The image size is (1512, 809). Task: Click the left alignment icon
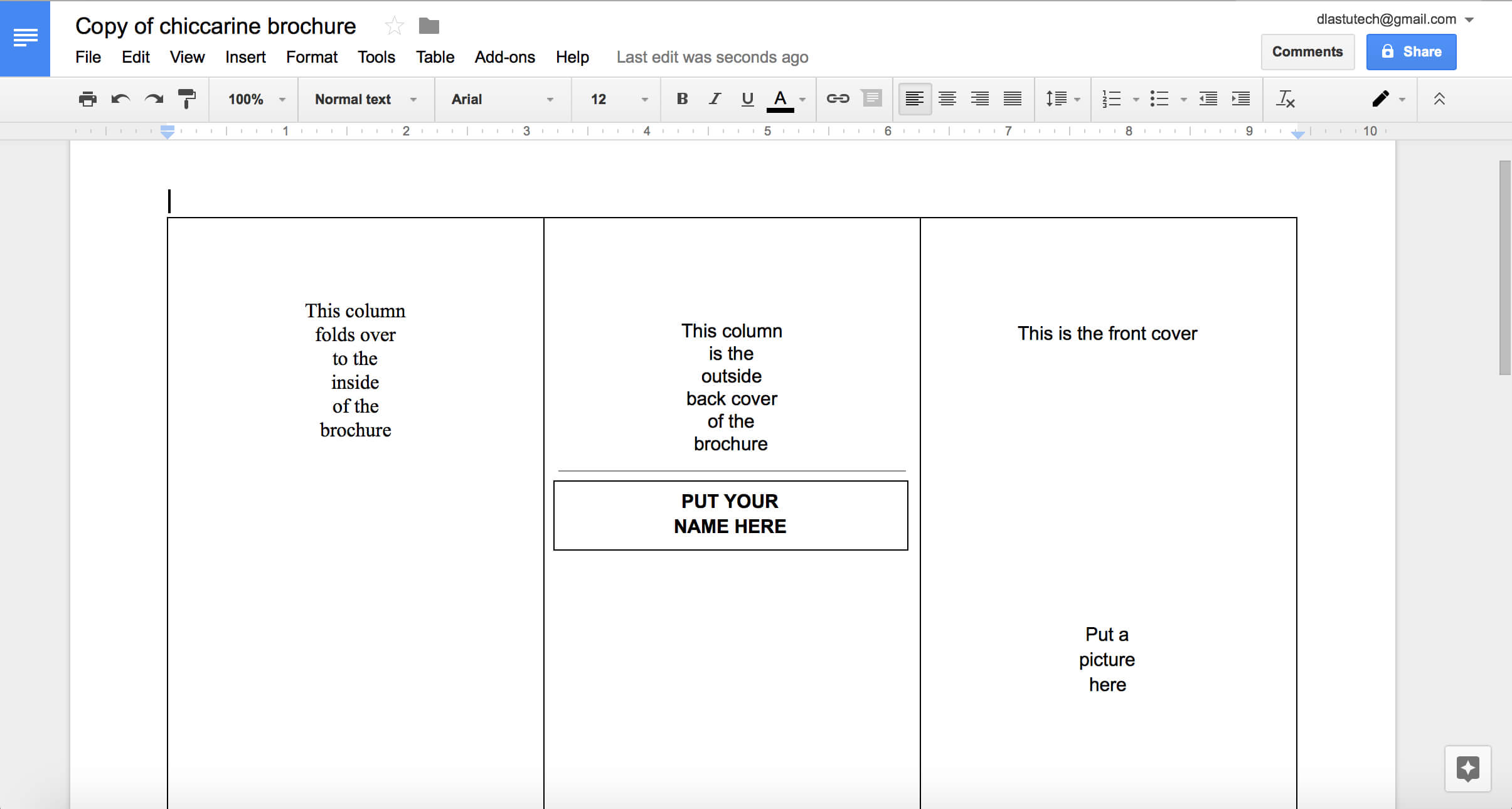pos(913,98)
